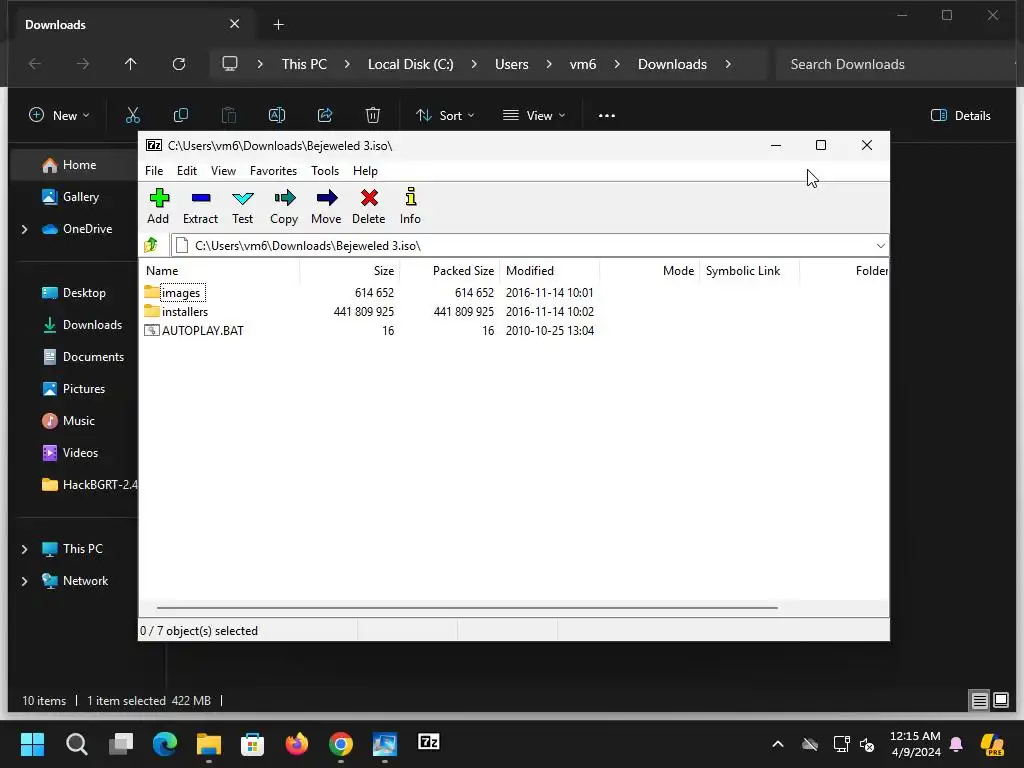Click the red Delete tool in 7-Zip

point(369,206)
